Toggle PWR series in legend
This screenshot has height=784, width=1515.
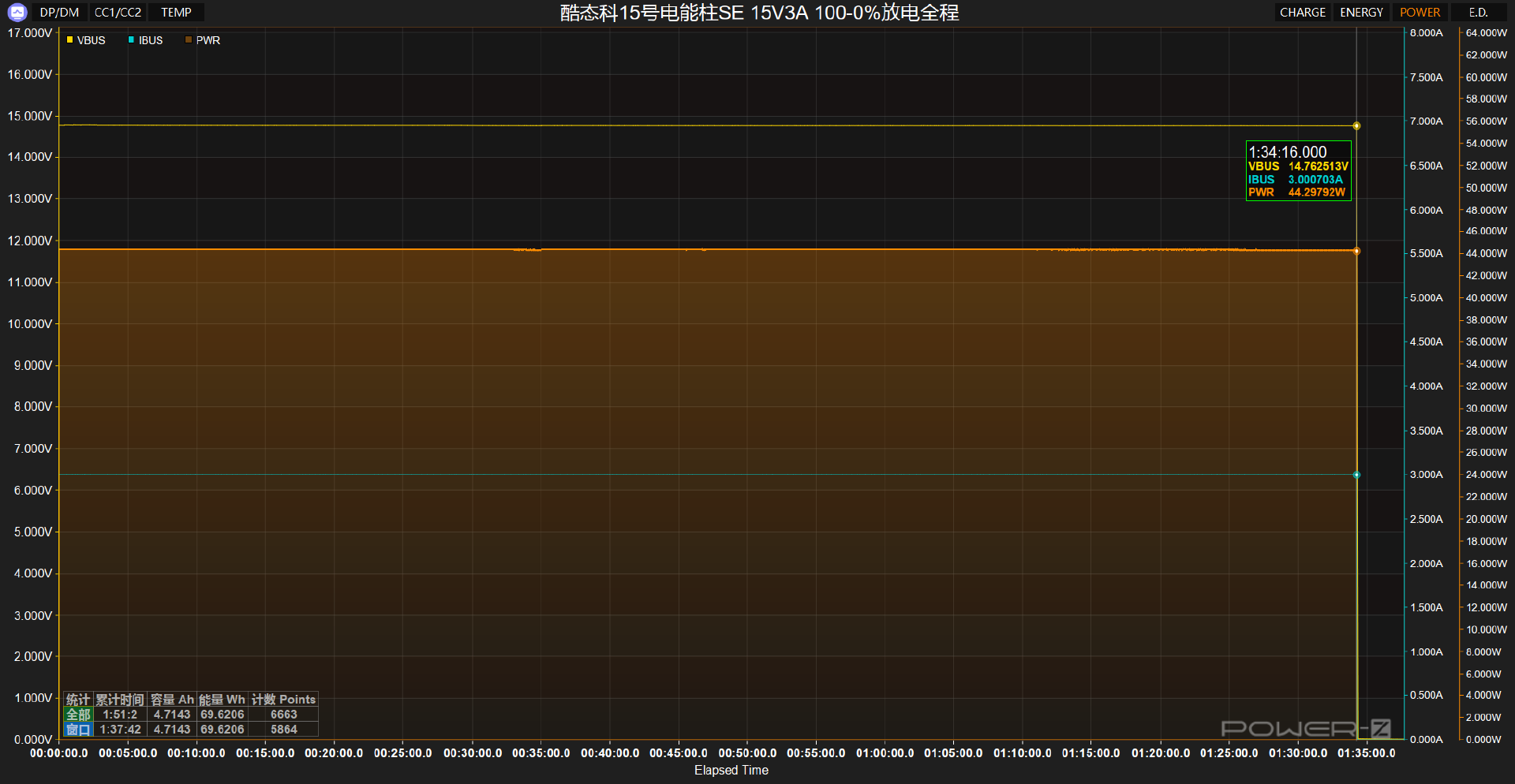click(x=203, y=40)
